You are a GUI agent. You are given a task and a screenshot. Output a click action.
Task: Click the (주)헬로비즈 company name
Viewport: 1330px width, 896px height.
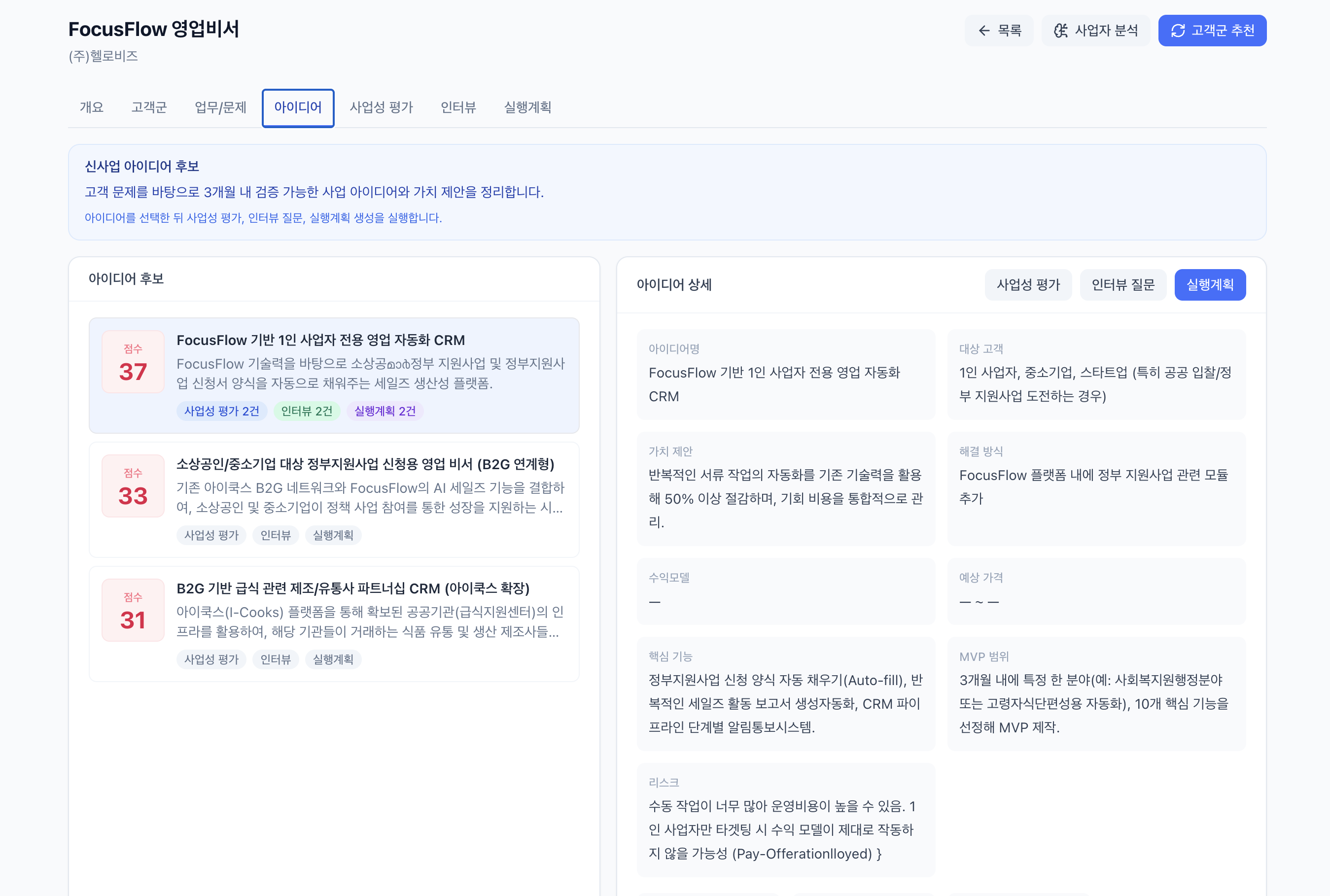click(x=104, y=56)
